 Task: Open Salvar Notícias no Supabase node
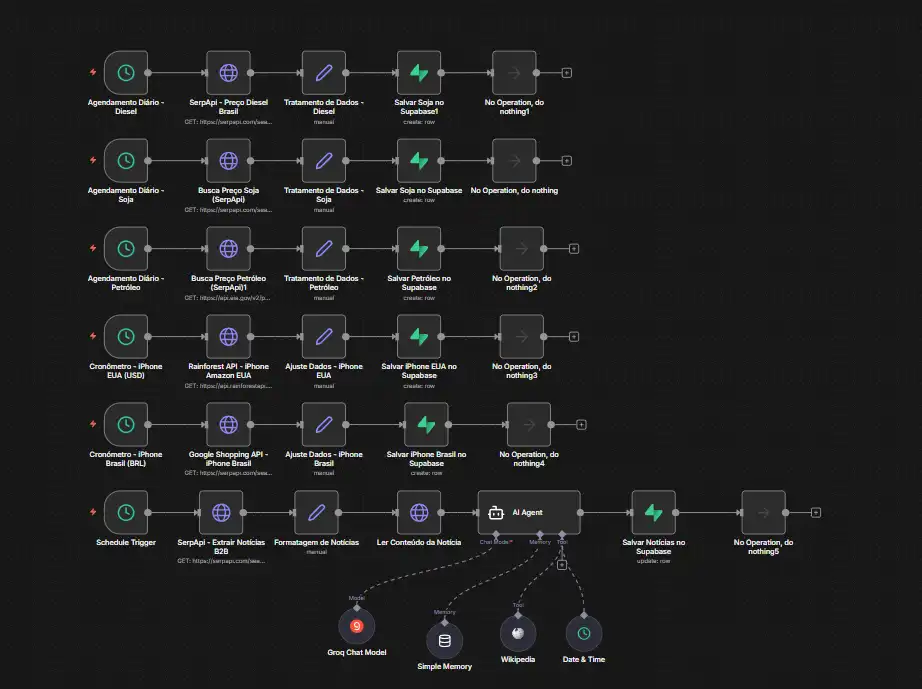point(654,512)
